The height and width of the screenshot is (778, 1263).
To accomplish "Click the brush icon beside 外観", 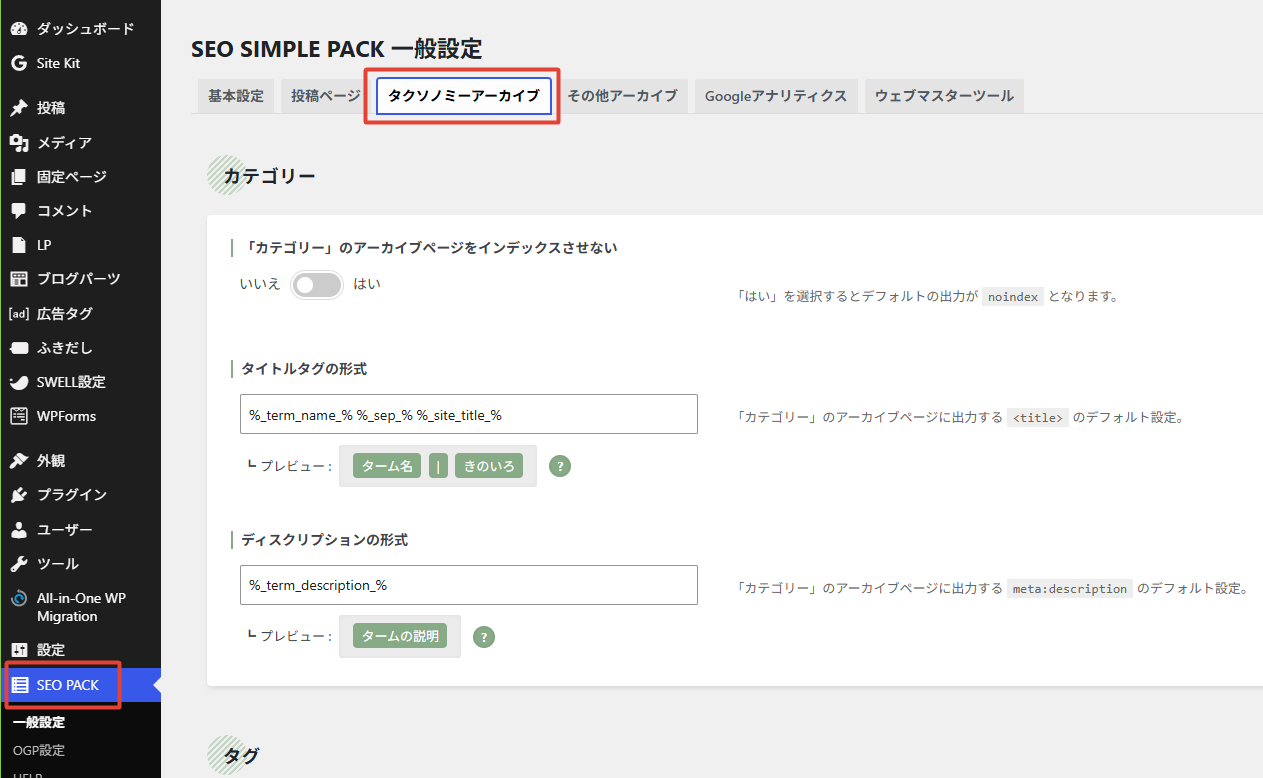I will [19, 461].
